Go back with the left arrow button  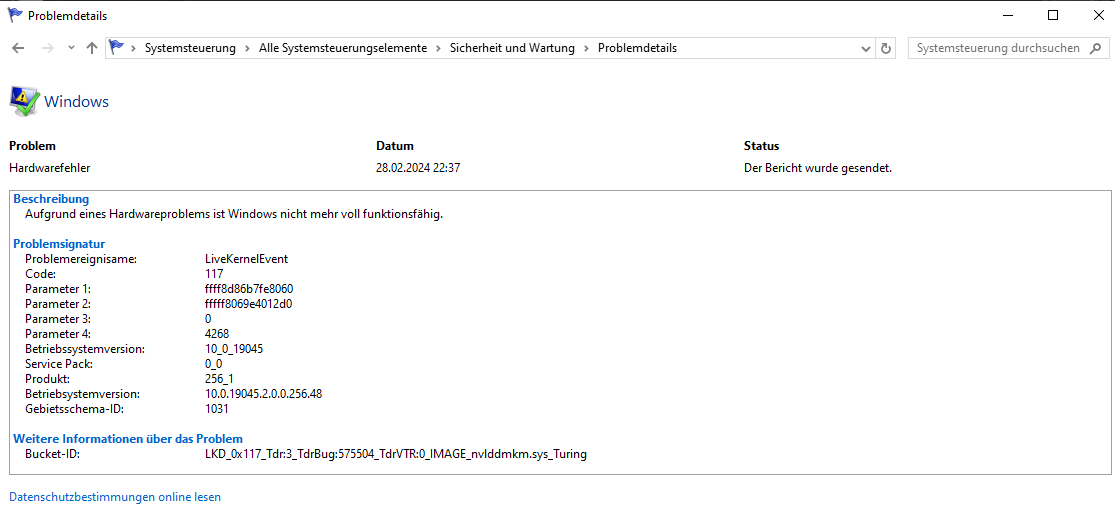coord(18,48)
